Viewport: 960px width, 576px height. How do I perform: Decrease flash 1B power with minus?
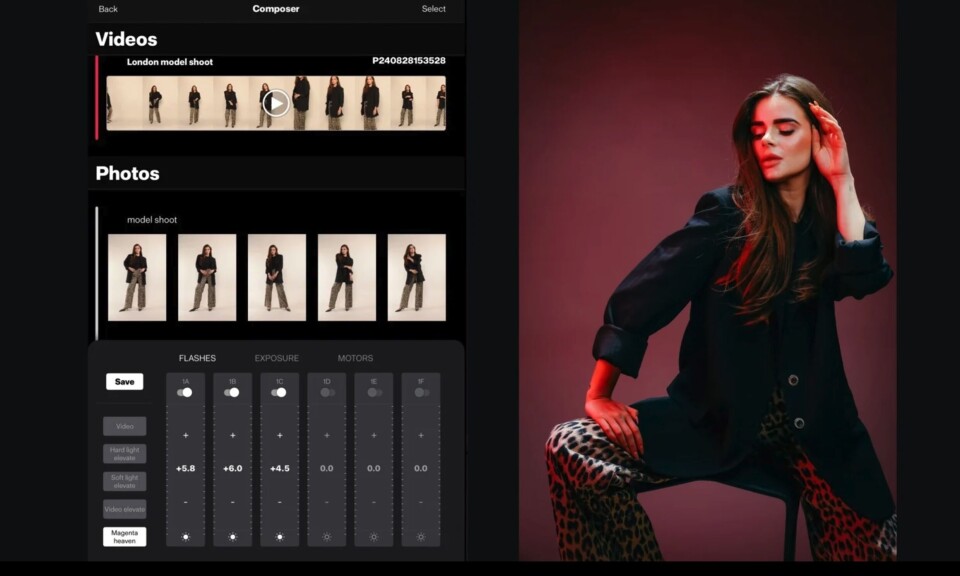(x=232, y=502)
